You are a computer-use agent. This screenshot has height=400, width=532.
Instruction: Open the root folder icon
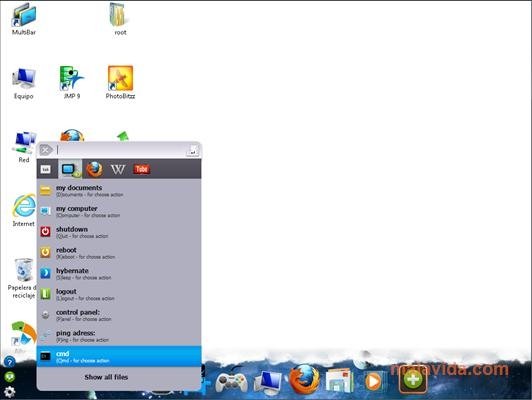[x=120, y=19]
